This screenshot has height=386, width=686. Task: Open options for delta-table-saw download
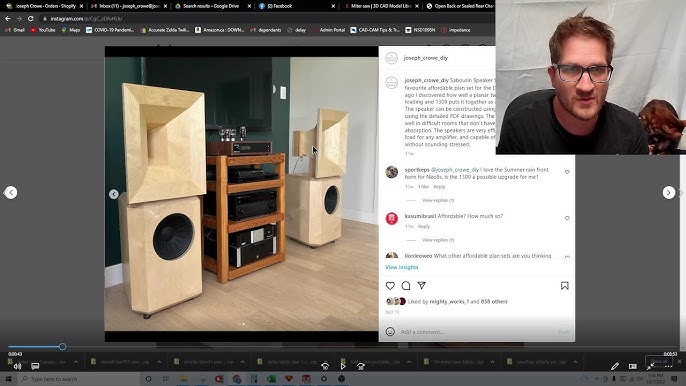pos(326,362)
